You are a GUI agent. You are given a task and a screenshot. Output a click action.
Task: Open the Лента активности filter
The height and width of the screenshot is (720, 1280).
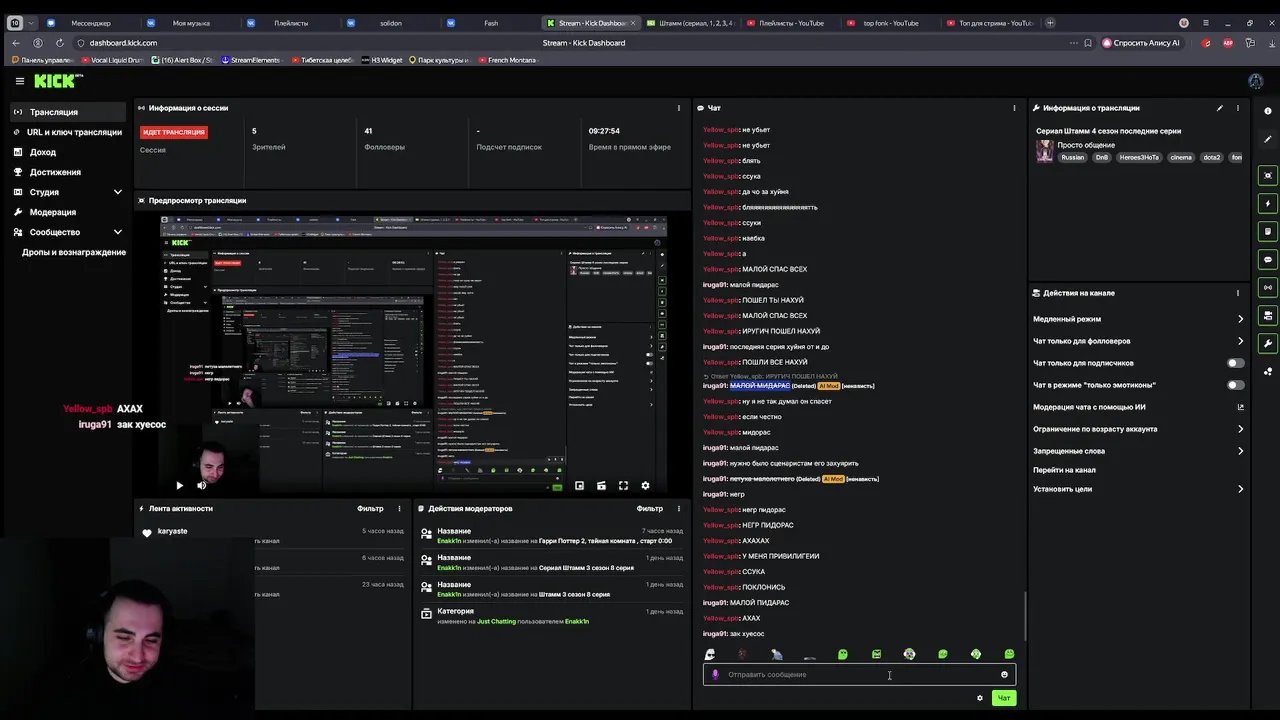coord(370,508)
